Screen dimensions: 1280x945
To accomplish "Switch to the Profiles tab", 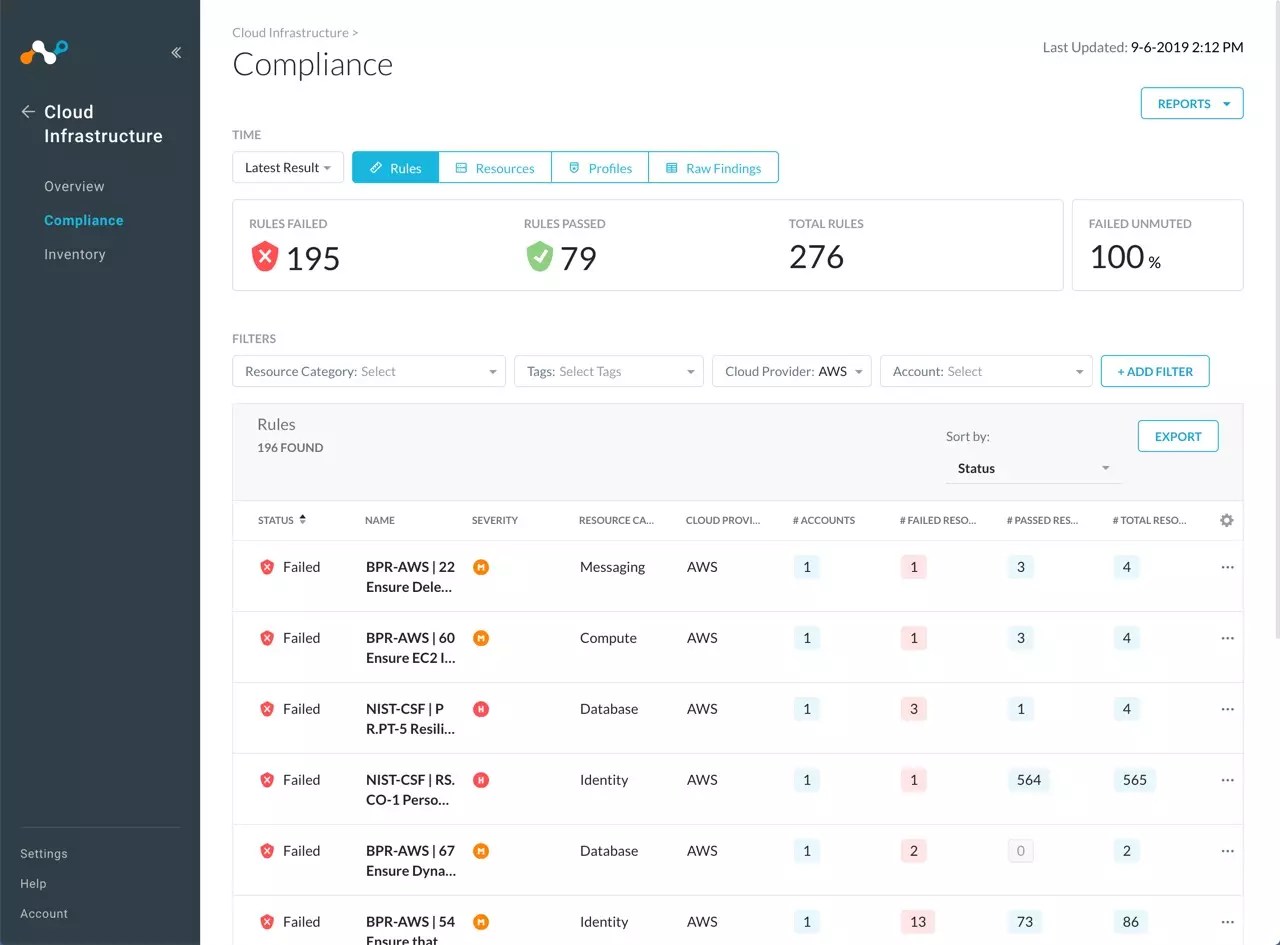I will 600,168.
